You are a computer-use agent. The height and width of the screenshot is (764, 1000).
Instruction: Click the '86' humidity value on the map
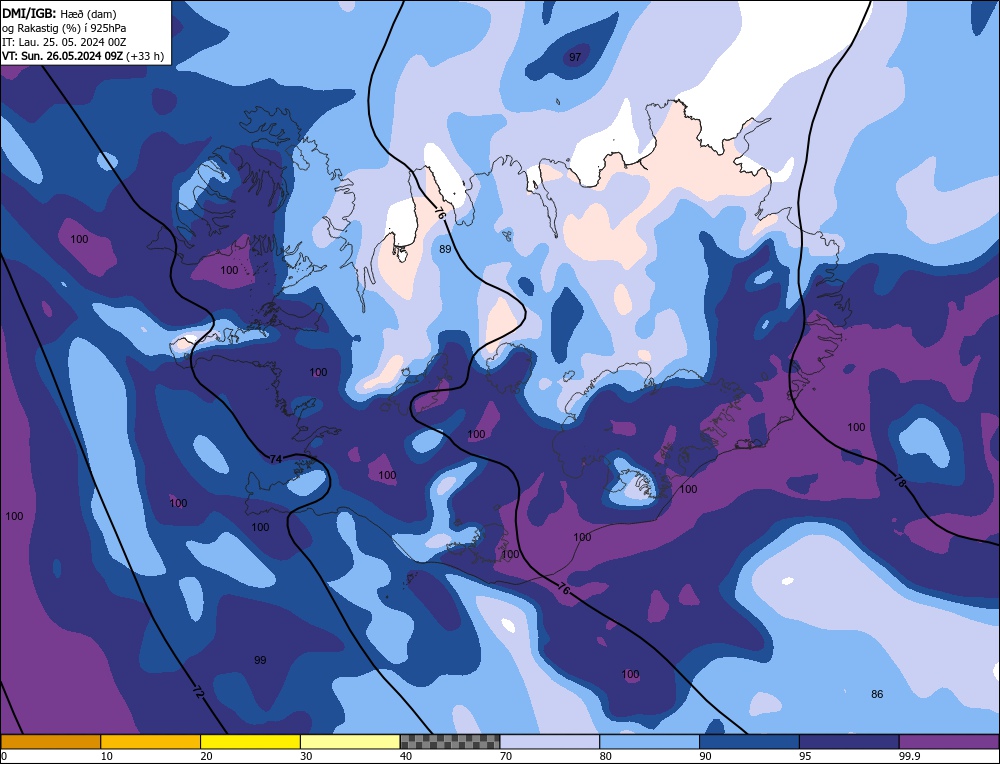[x=877, y=694]
